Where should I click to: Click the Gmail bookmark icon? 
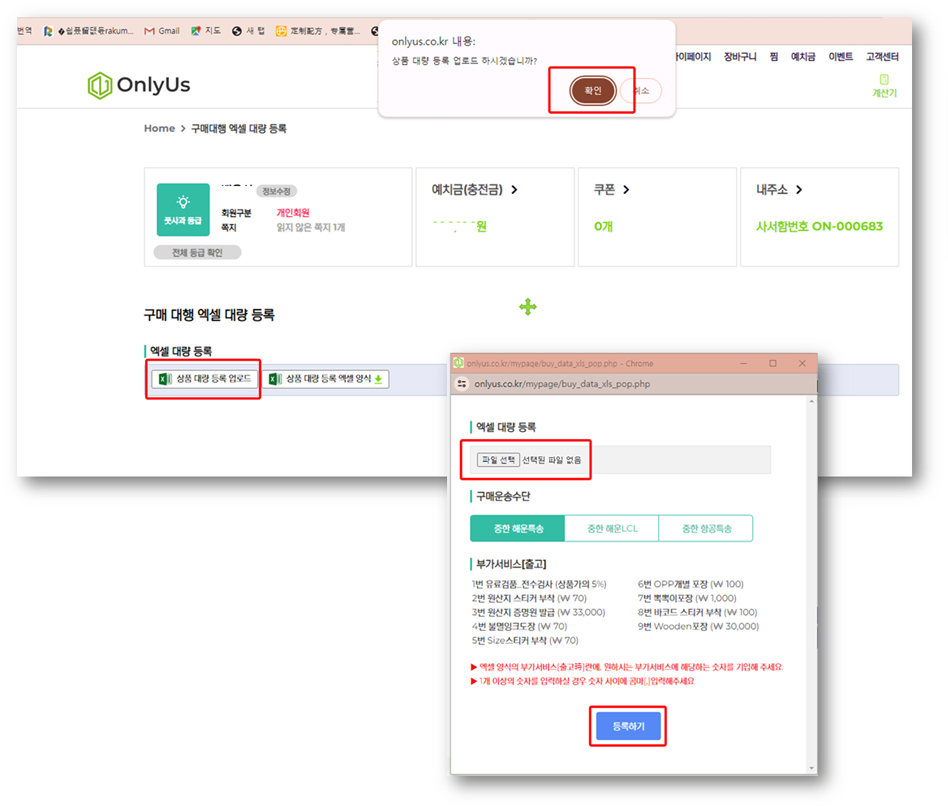(149, 31)
